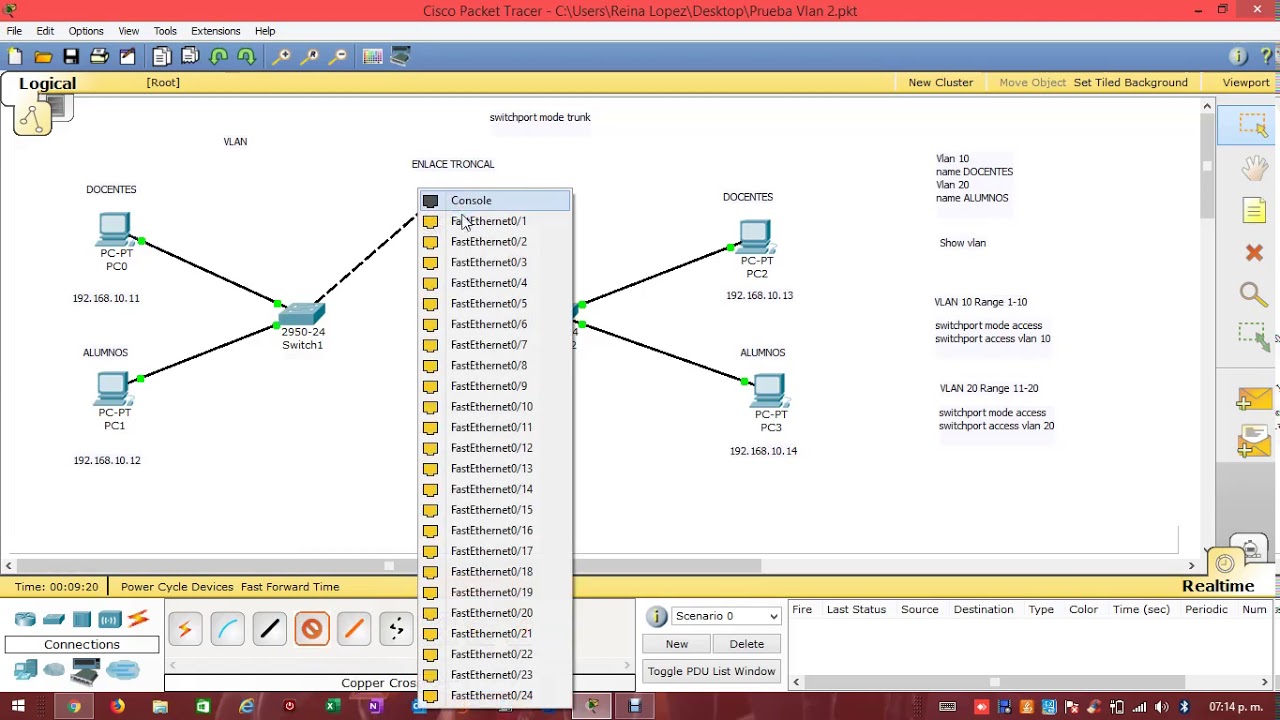The width and height of the screenshot is (1280, 720).
Task: Switch to Realtime mode tab
Action: point(1218,587)
